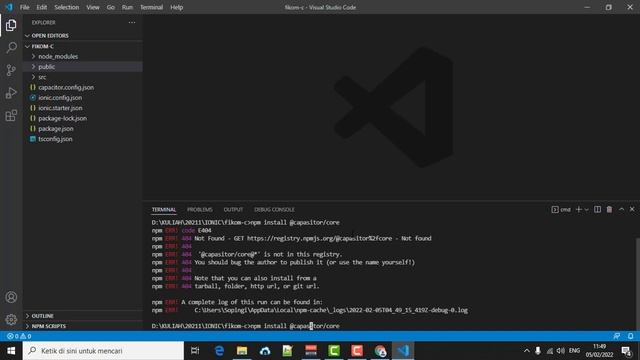Image resolution: width=640 pixels, height=360 pixels.
Task: Expand the OUTLINE section
Action: pyautogui.click(x=83, y=316)
